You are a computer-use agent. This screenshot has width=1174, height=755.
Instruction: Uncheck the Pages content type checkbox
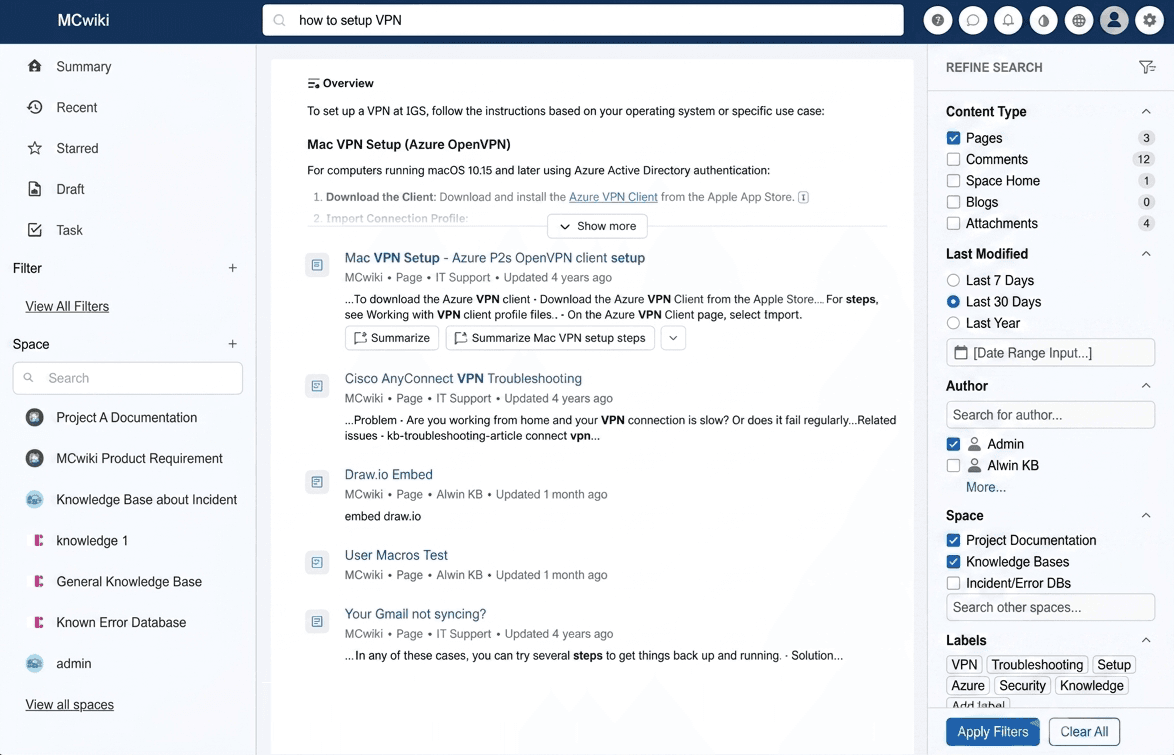(x=953, y=138)
